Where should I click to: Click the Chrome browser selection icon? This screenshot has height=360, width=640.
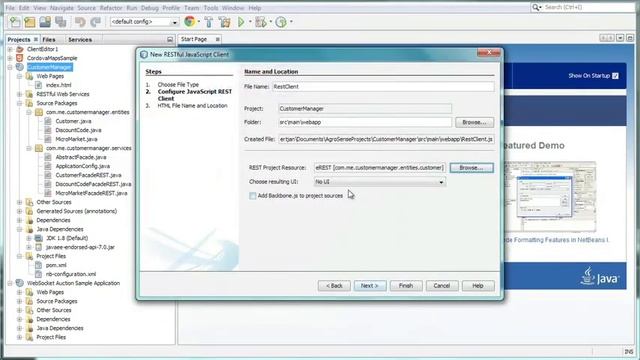pyautogui.click(x=189, y=22)
